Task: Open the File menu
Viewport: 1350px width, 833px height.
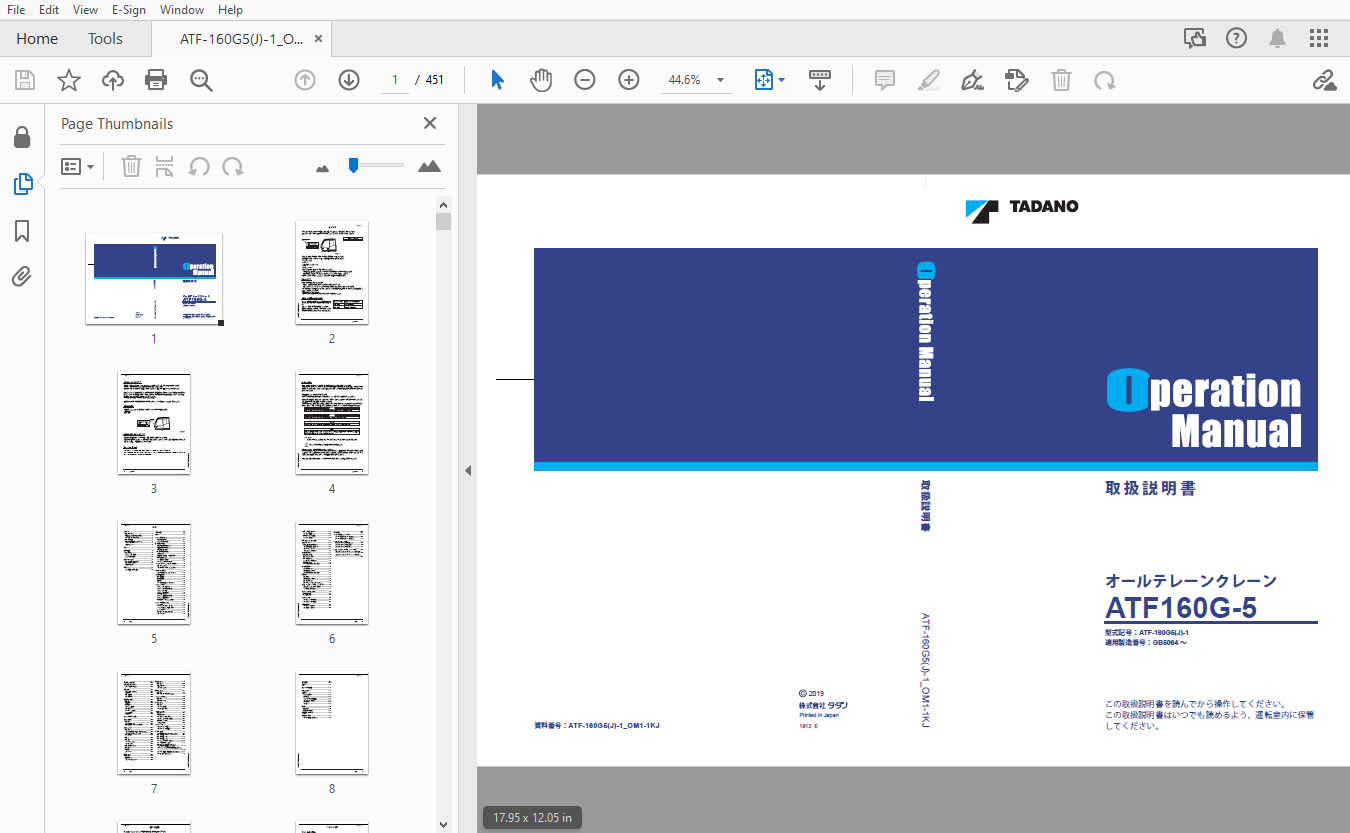Action: 16,10
